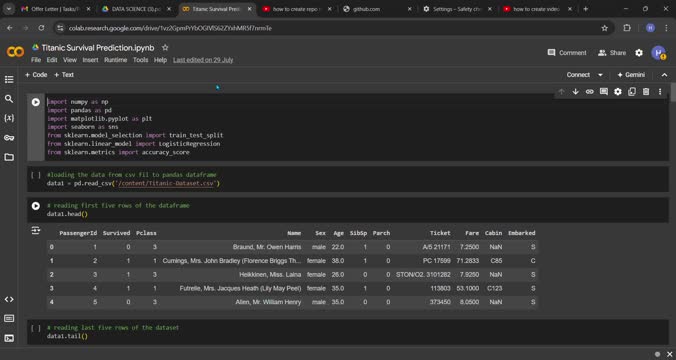
Task: Star the Titanic Survival Prediction notebook
Action: click(165, 47)
